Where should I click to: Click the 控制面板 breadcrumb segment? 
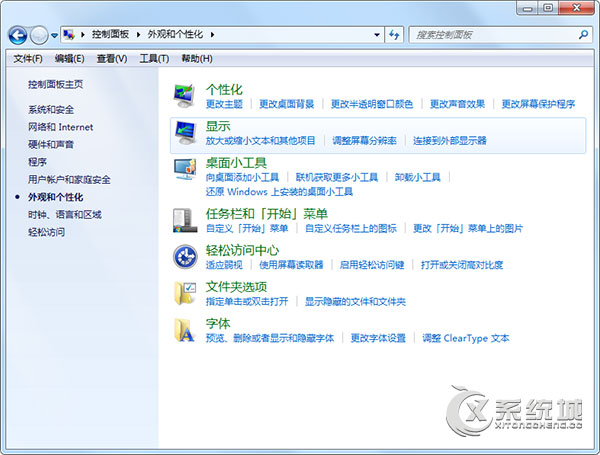click(x=110, y=34)
